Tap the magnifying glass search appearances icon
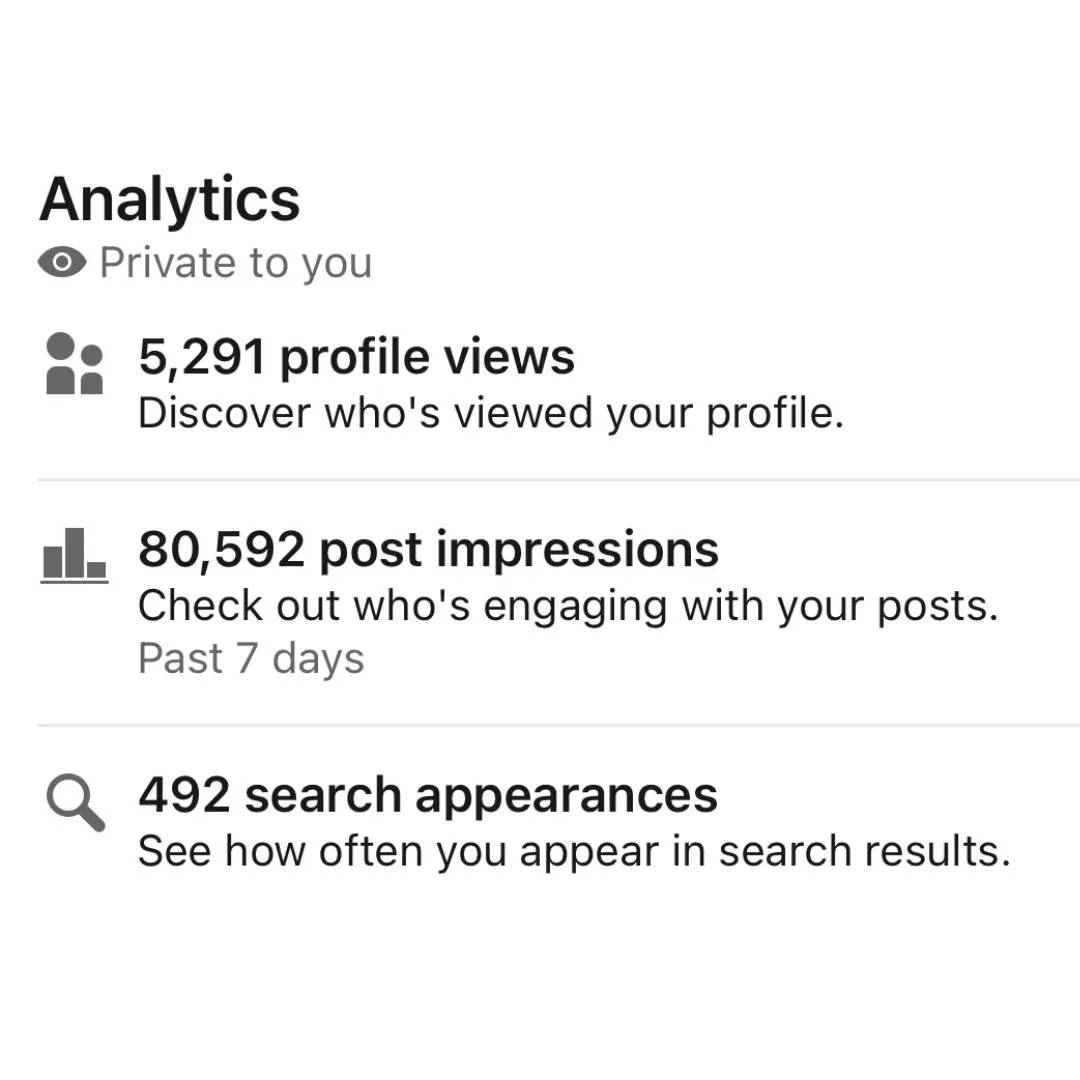Image resolution: width=1080 pixels, height=1080 pixels. [76, 802]
